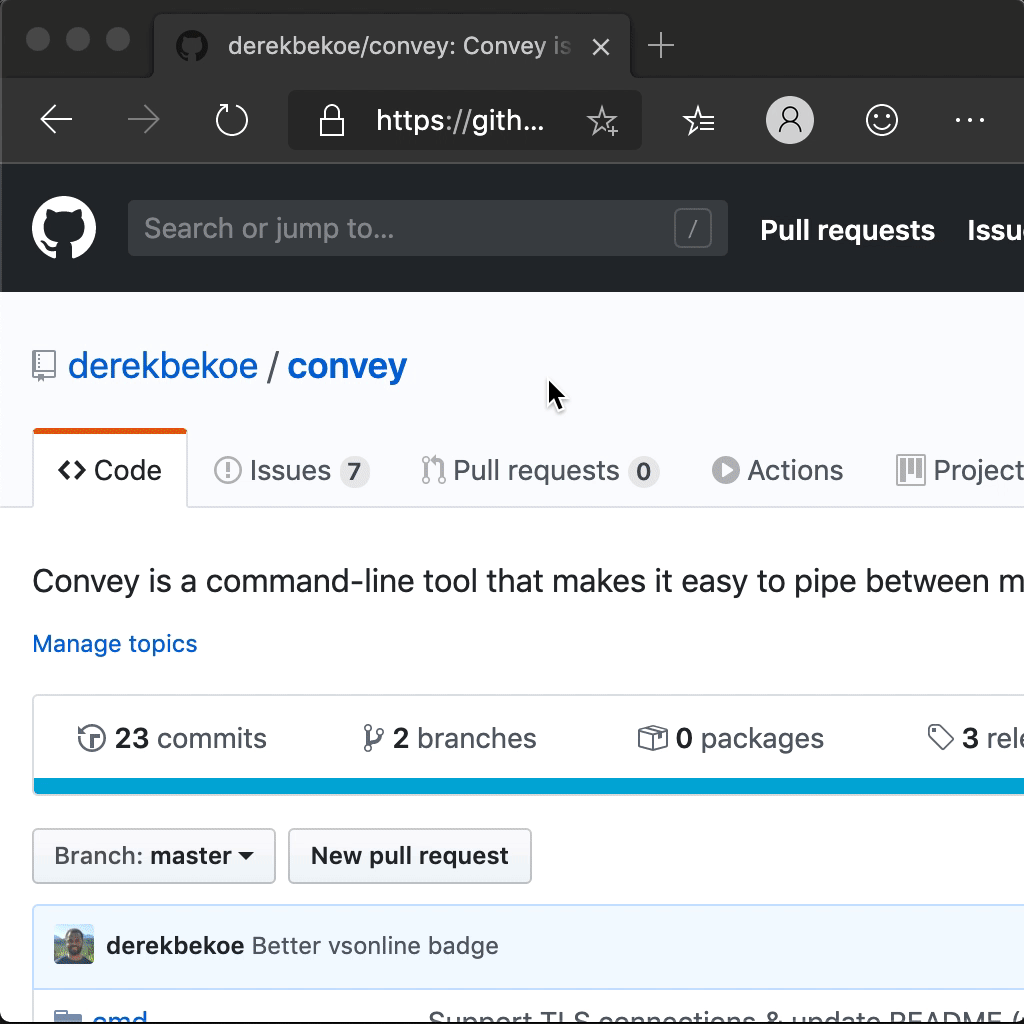Reload the page with the refresh icon

click(231, 120)
